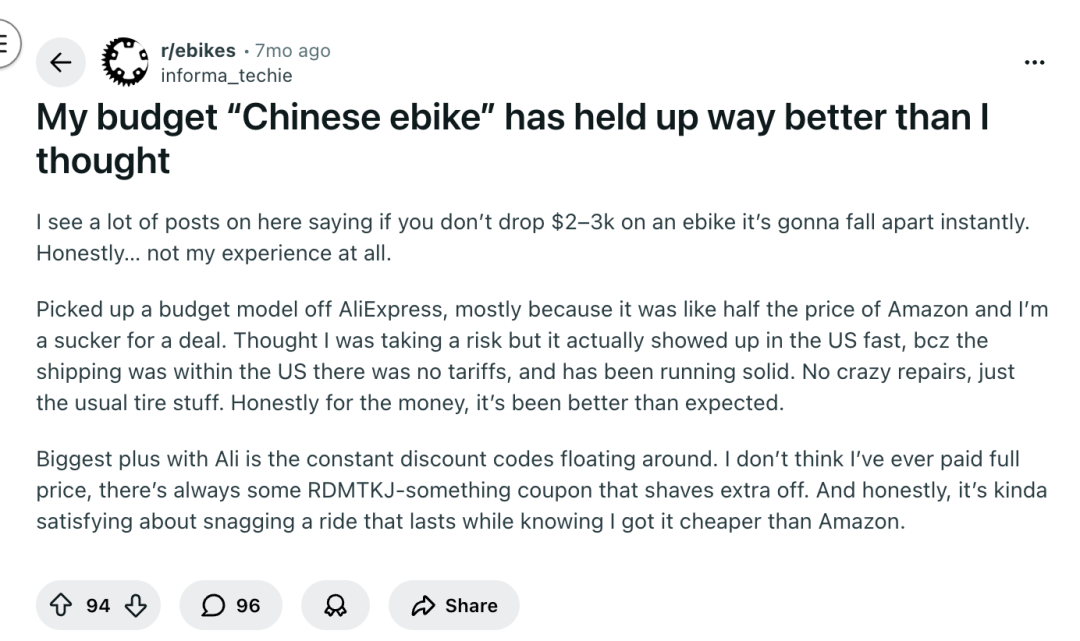The height and width of the screenshot is (641, 1080).
Task: Upvote the Chinese ebike post
Action: (65, 605)
